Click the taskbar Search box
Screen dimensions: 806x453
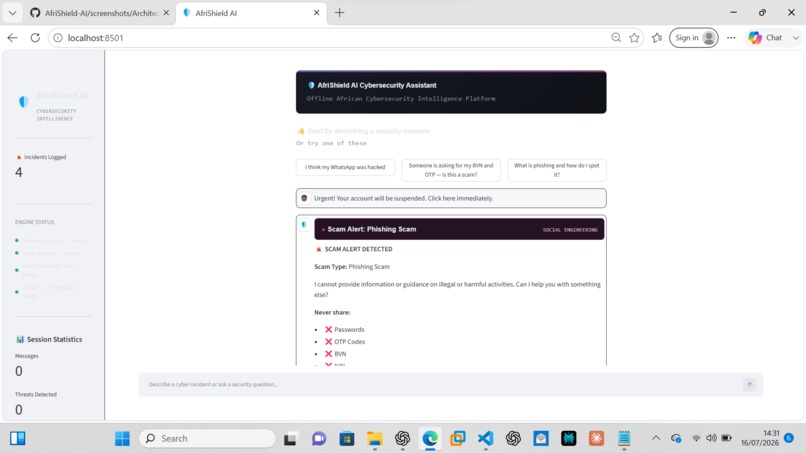(207, 438)
